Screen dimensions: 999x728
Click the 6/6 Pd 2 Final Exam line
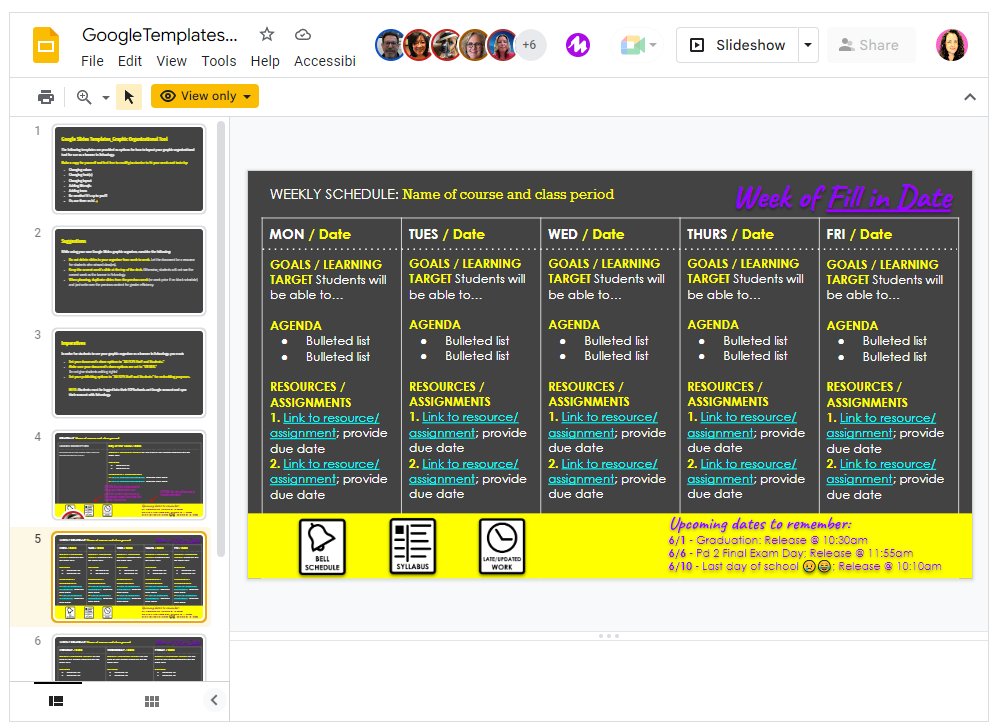(x=791, y=553)
